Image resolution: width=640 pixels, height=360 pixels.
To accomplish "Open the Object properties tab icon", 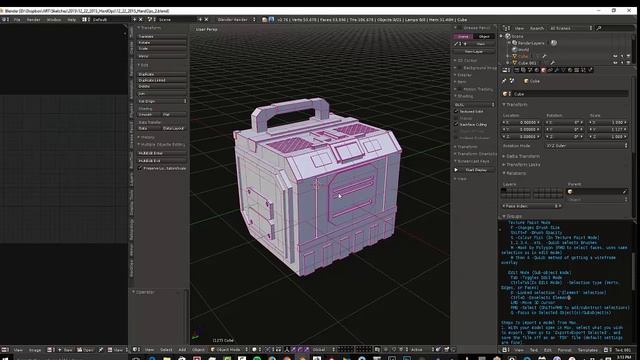I will [543, 70].
